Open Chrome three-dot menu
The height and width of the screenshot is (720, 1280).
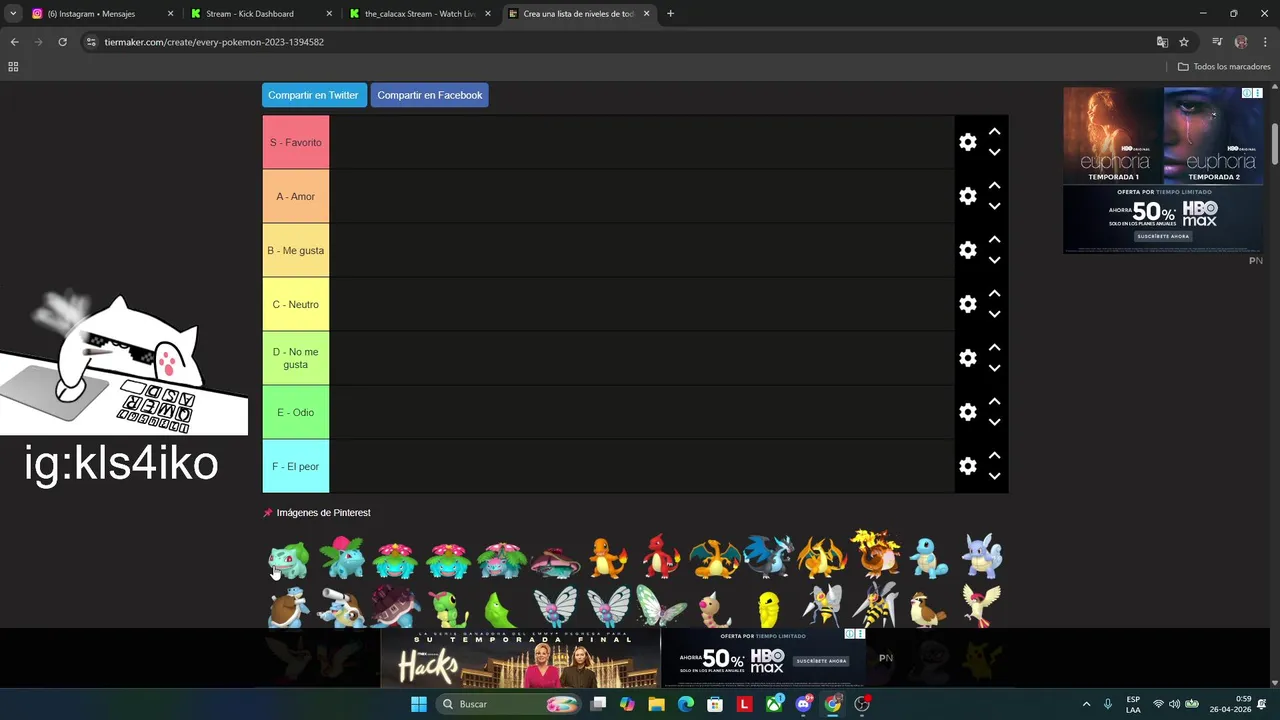[1265, 42]
